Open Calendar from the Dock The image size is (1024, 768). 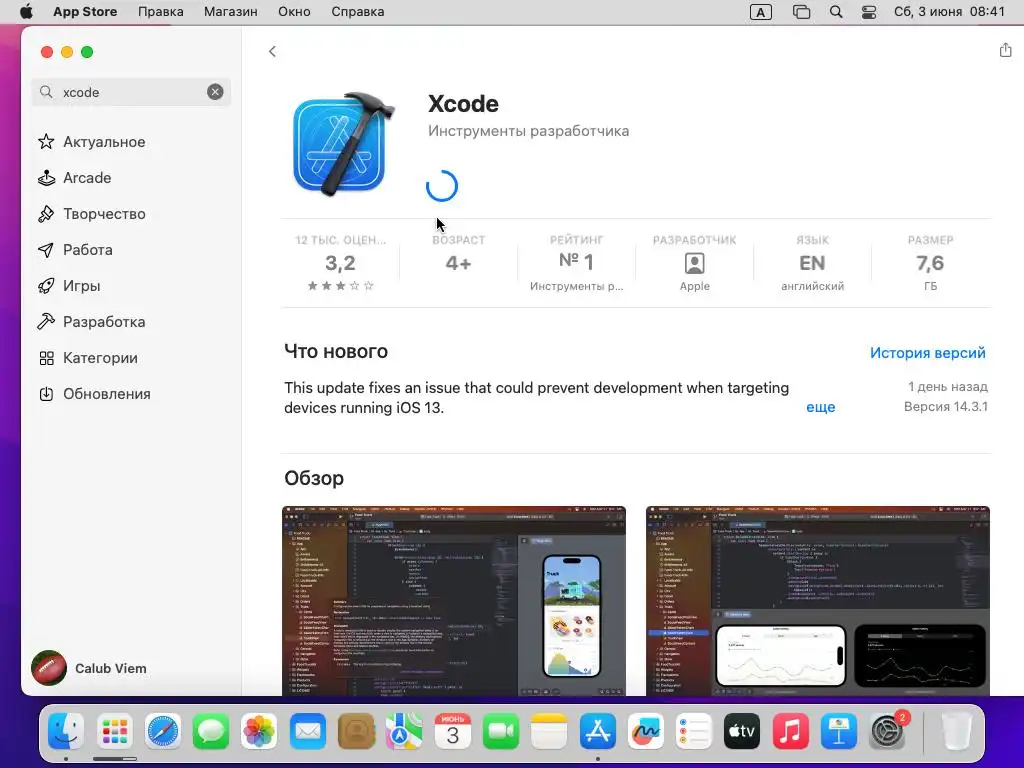pos(453,731)
